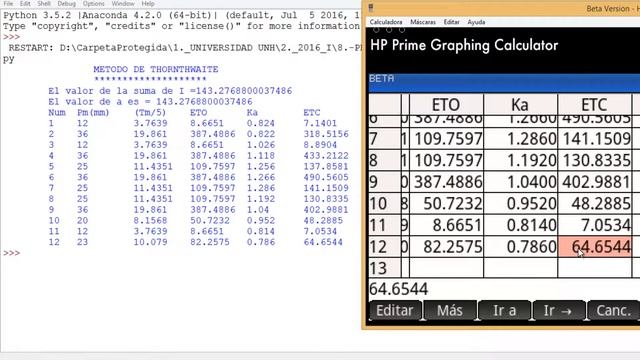Image resolution: width=640 pixels, height=360 pixels.
Task: Select row header 12 in calculator spreadsheet
Action: 384,247
